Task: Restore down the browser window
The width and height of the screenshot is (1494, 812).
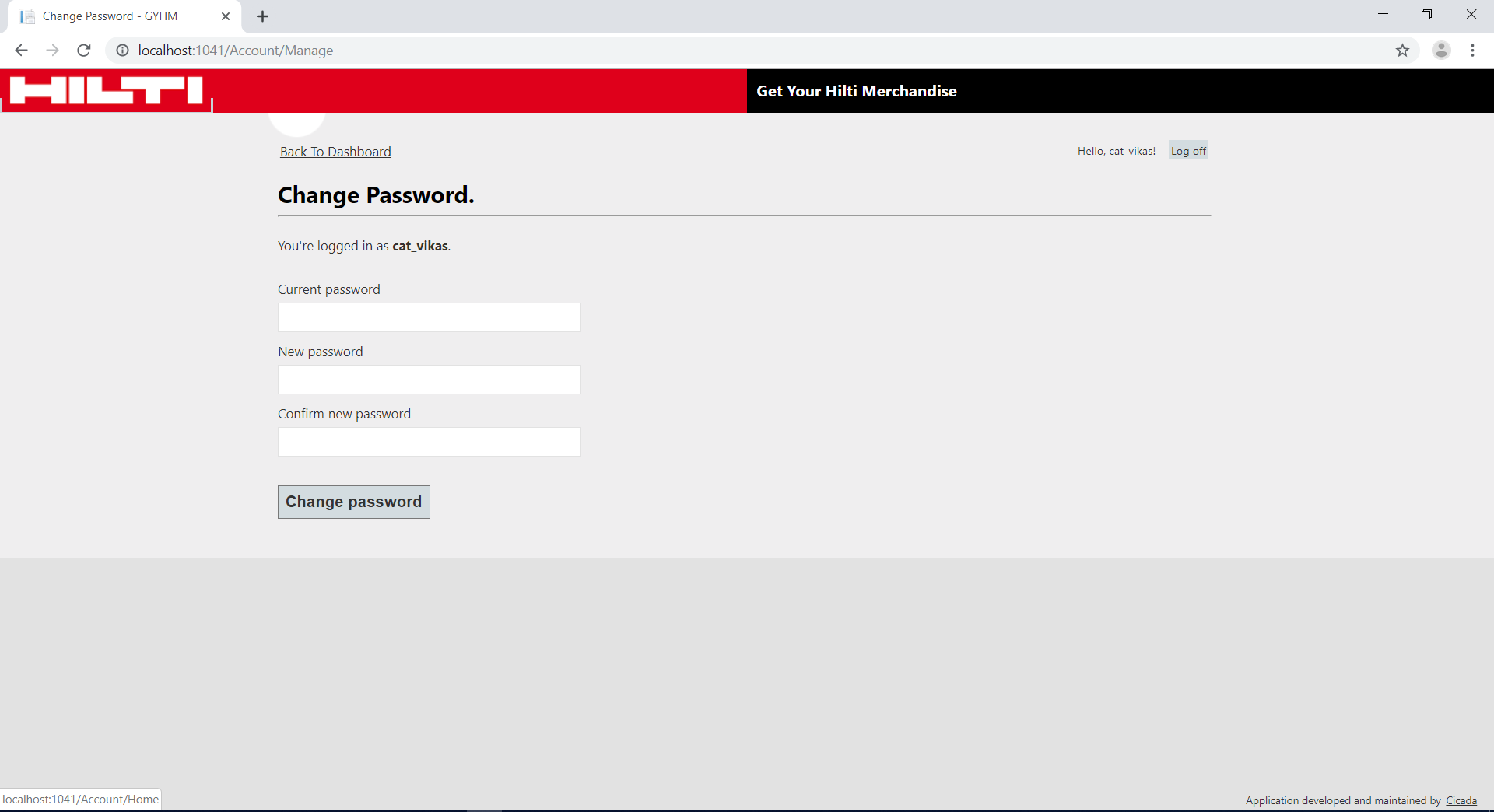Action: (1426, 15)
